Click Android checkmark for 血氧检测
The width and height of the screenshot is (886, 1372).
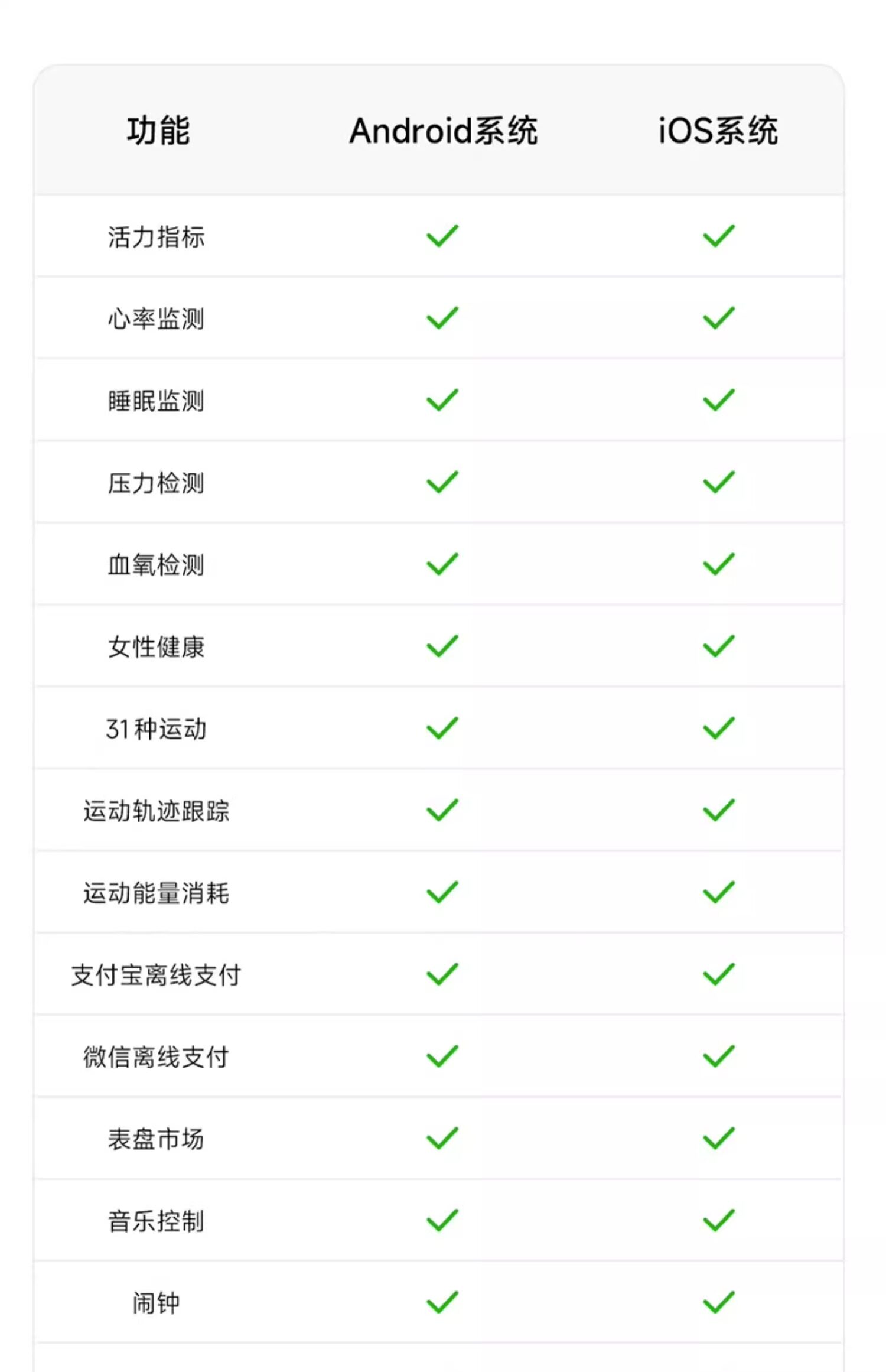[x=442, y=564]
